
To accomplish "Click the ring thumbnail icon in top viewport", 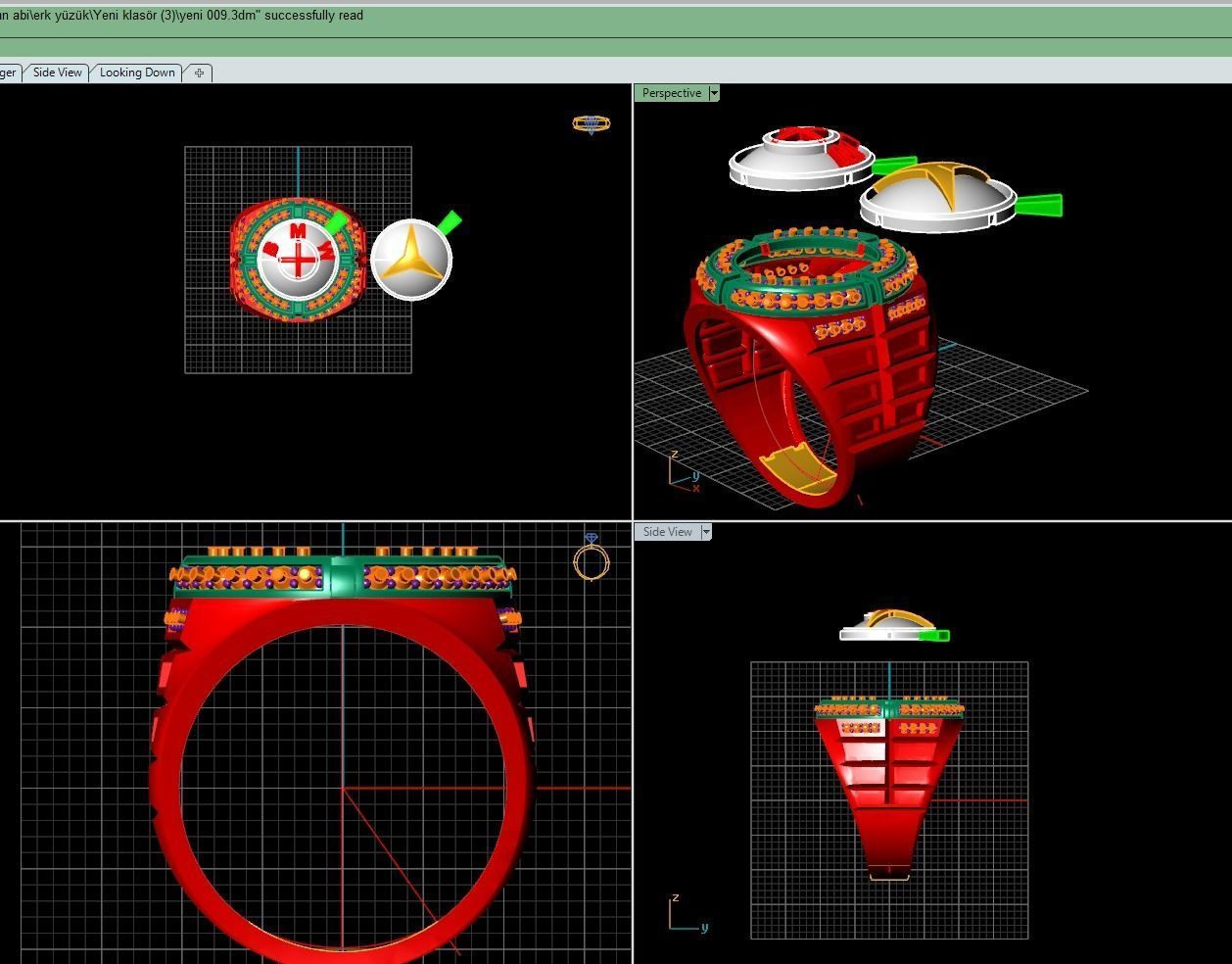I will (591, 123).
